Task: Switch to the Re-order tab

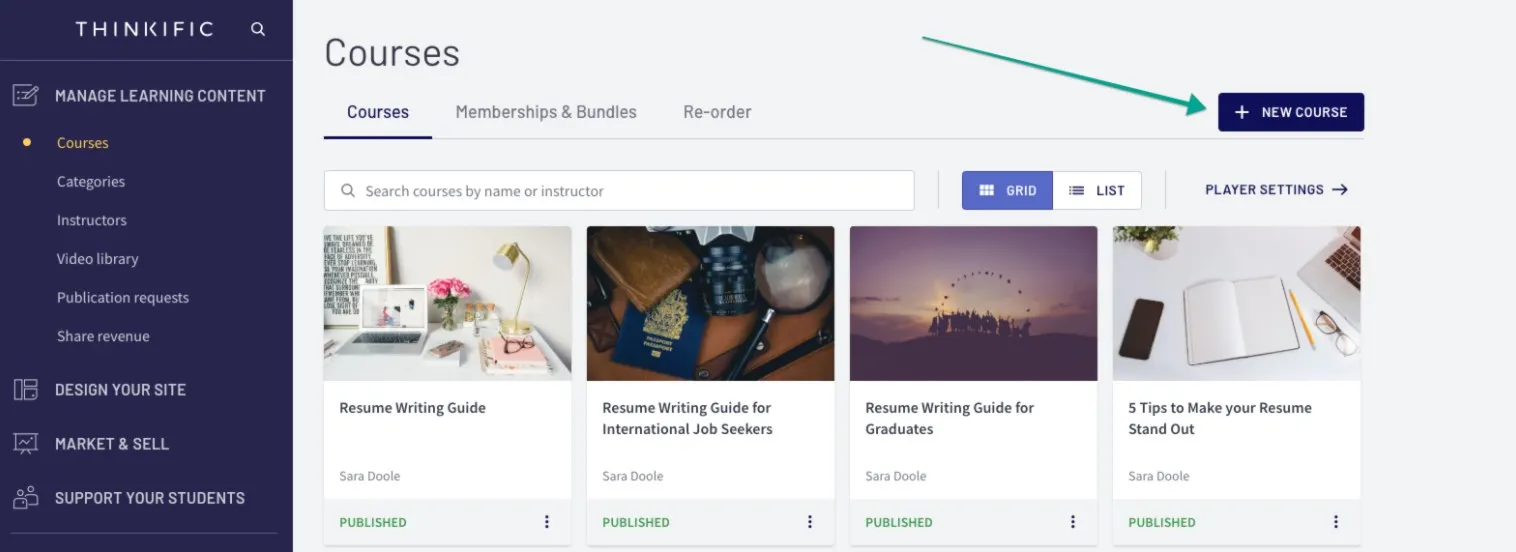Action: [x=717, y=112]
